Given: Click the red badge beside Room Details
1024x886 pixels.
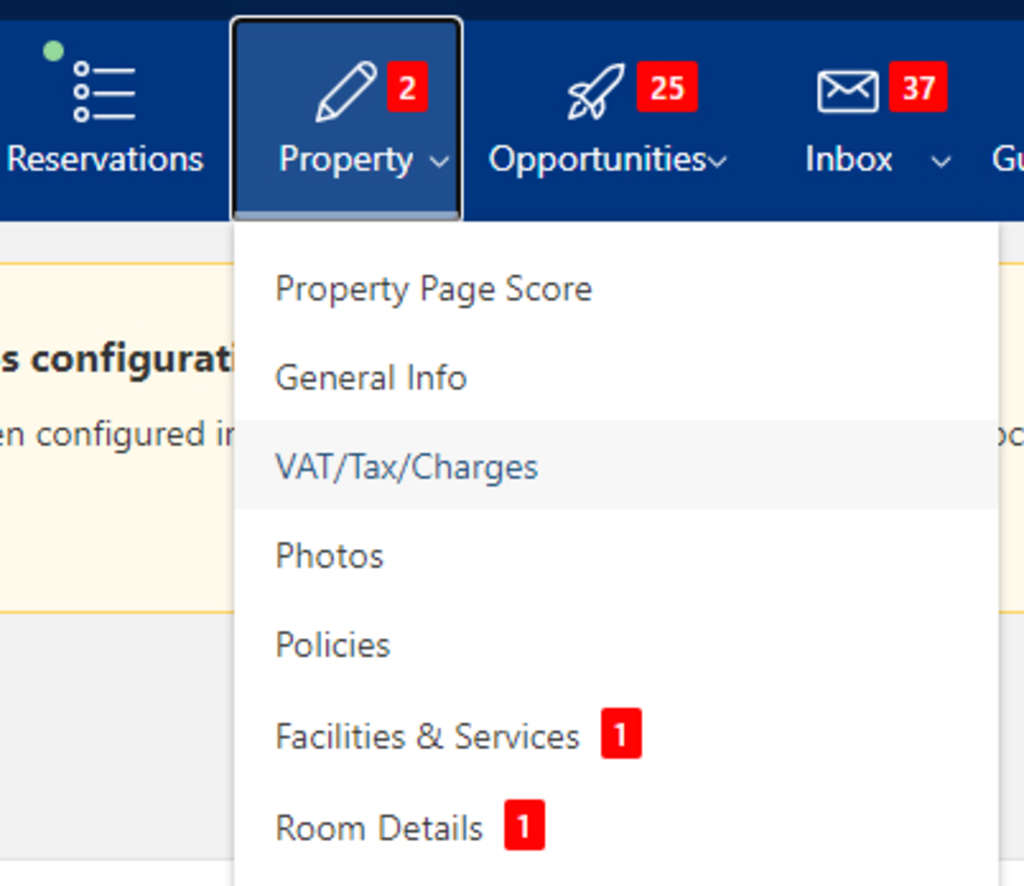Looking at the screenshot, I should (525, 826).
